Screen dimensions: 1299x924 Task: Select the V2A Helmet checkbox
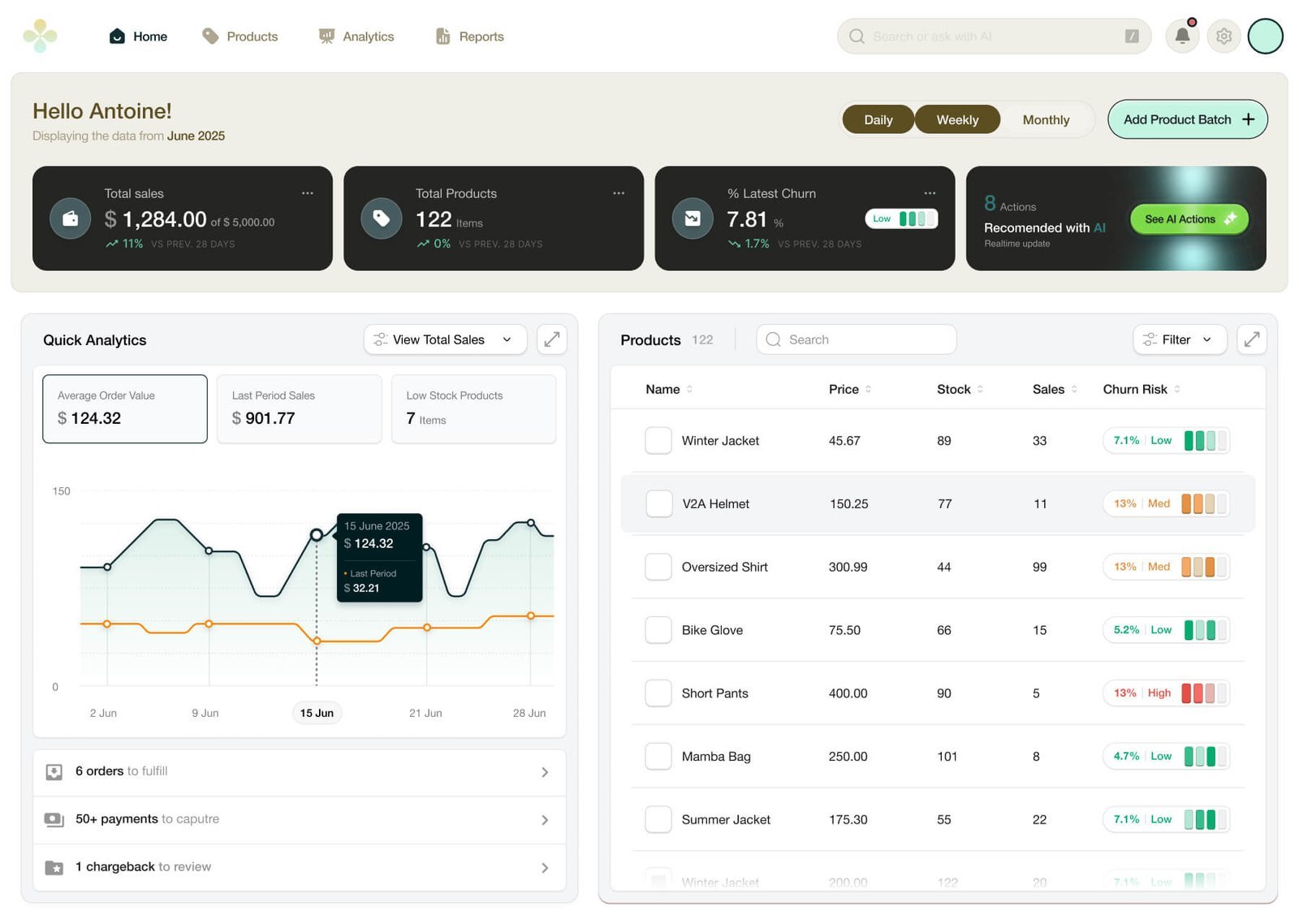658,503
